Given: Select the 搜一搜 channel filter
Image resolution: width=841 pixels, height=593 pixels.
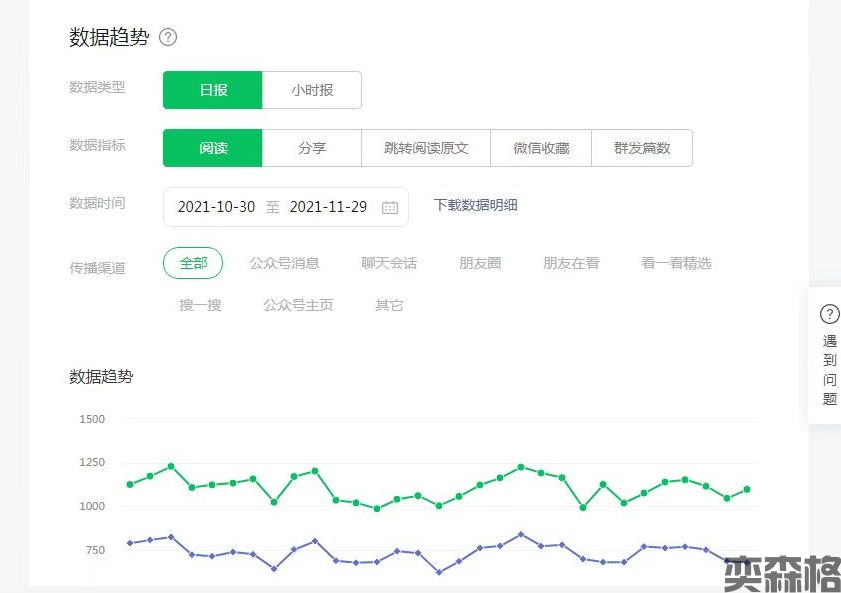Looking at the screenshot, I should [200, 305].
